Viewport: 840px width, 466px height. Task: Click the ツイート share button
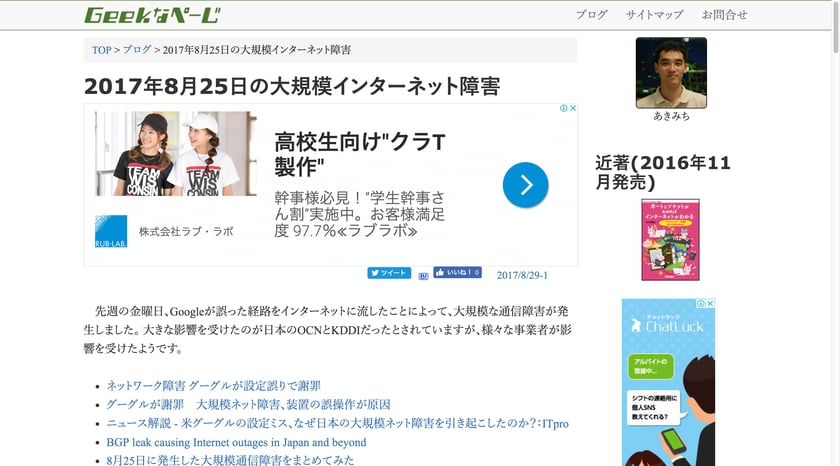(x=389, y=273)
